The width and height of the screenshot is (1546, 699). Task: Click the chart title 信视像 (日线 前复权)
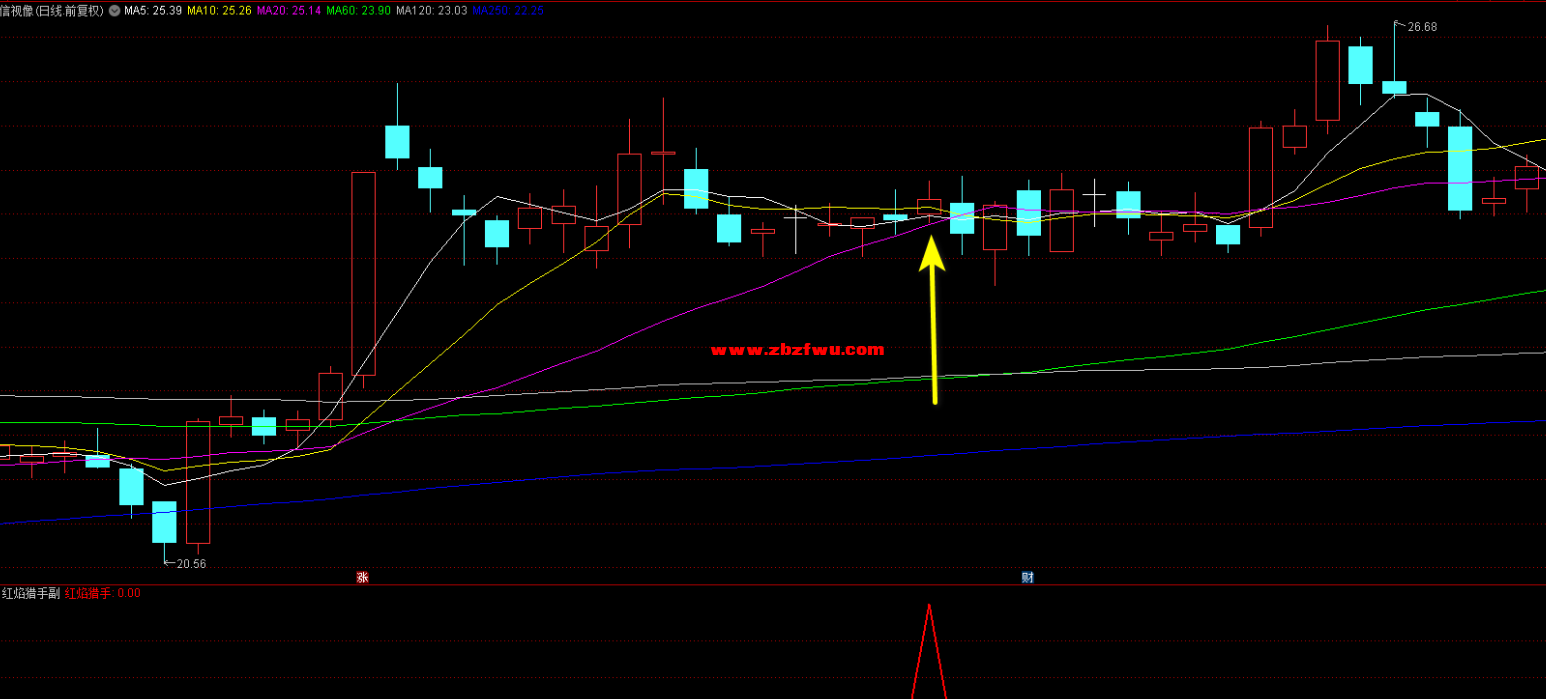(52, 11)
